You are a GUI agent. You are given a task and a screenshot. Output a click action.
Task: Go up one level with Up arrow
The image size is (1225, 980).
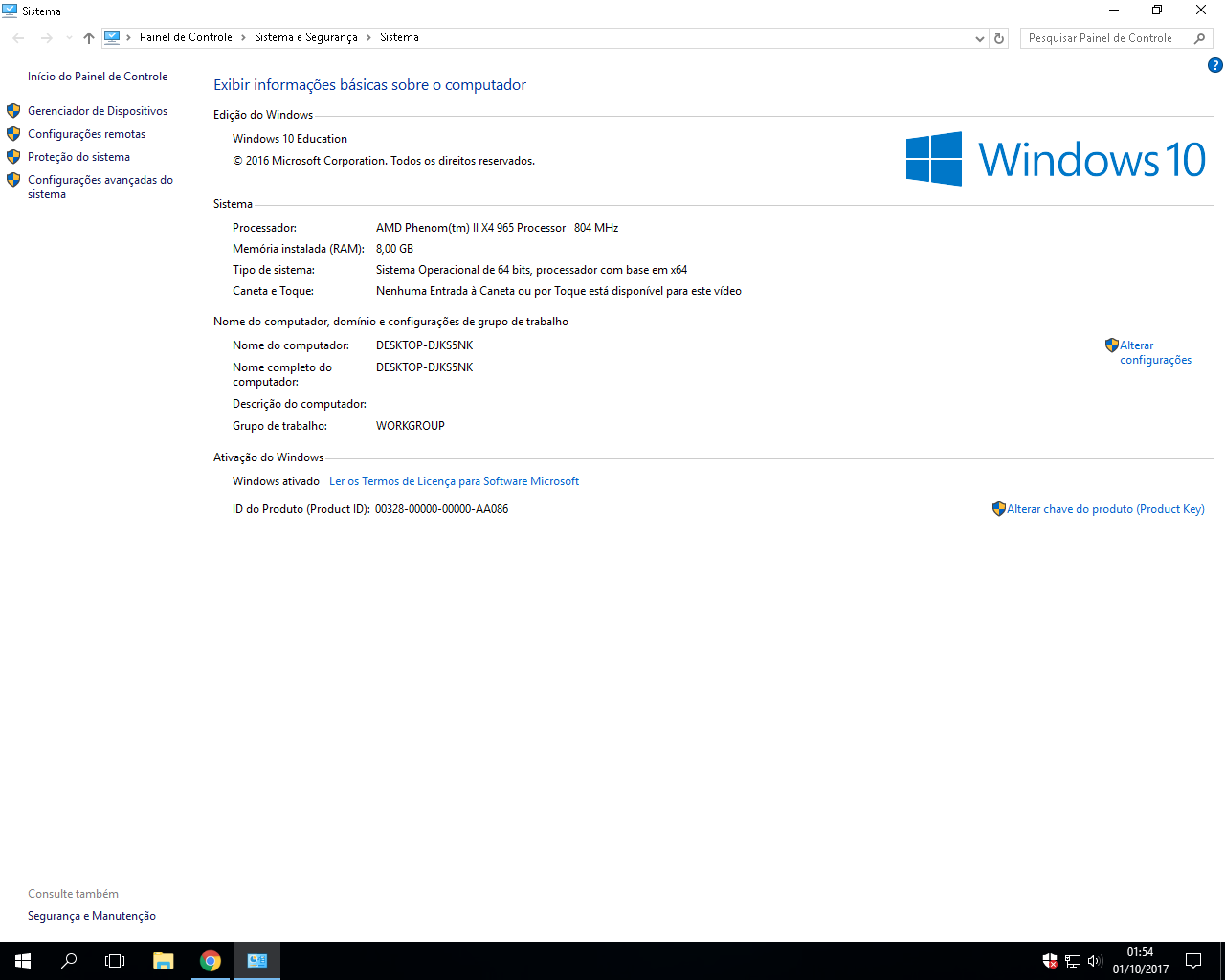[x=89, y=38]
